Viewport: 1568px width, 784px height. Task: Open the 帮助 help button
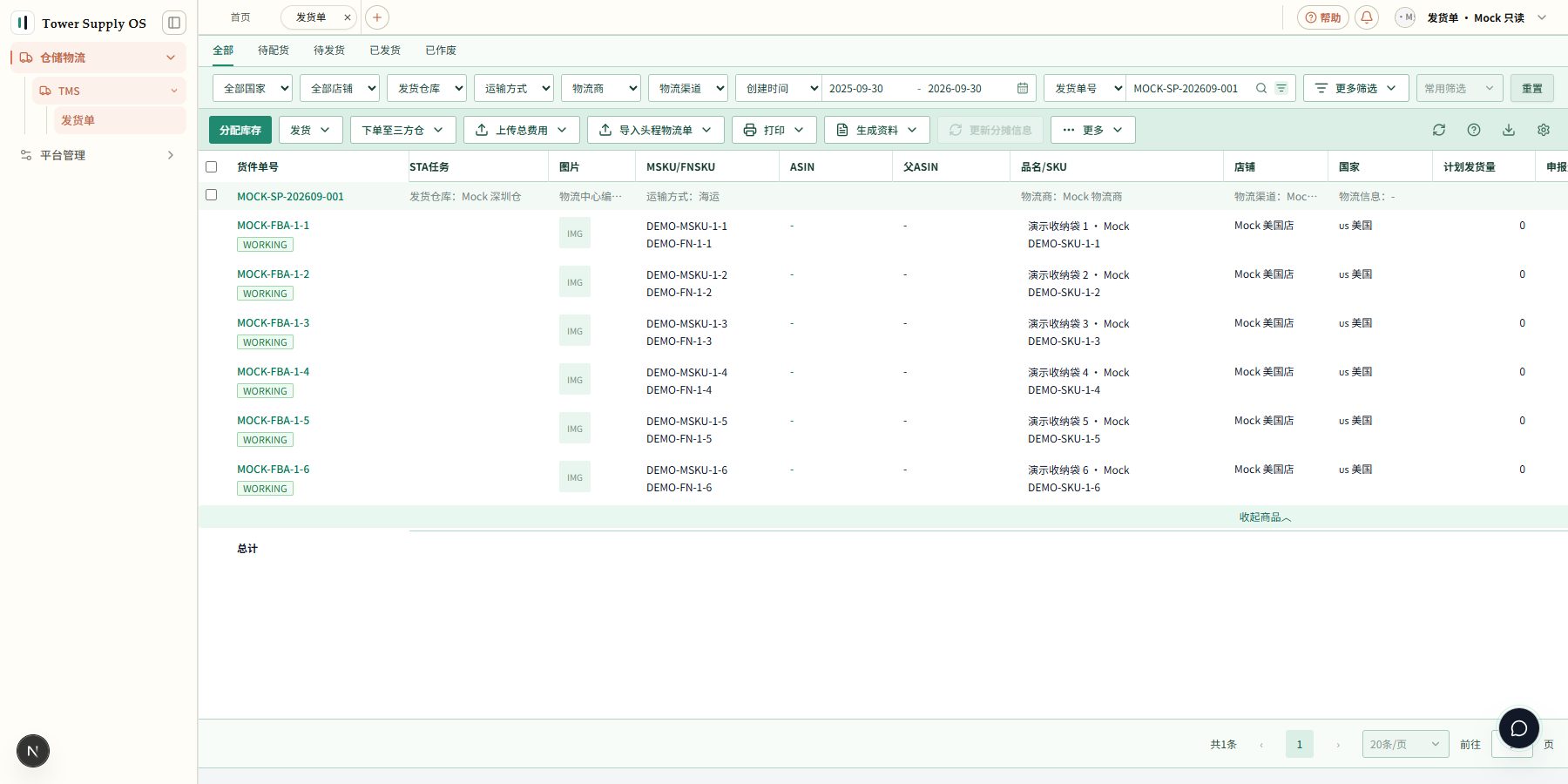tap(1323, 17)
